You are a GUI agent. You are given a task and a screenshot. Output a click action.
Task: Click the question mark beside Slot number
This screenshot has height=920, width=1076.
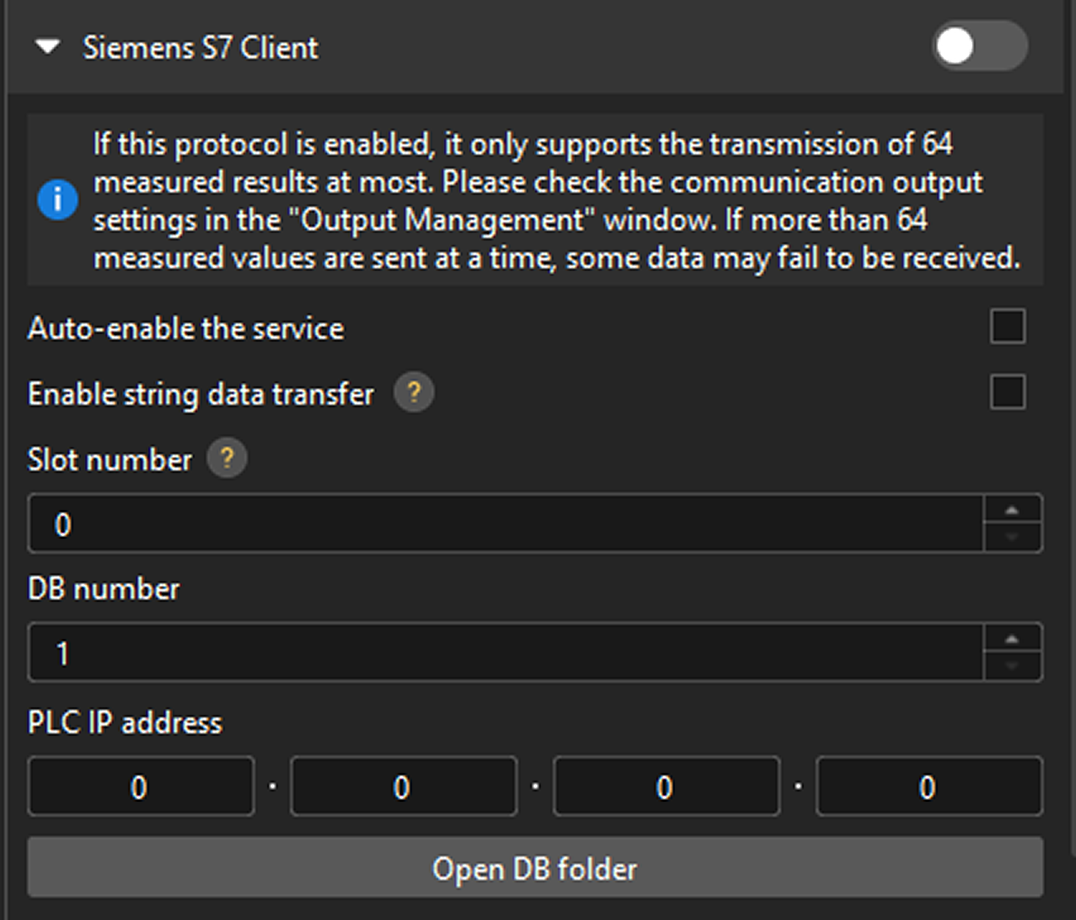226,460
